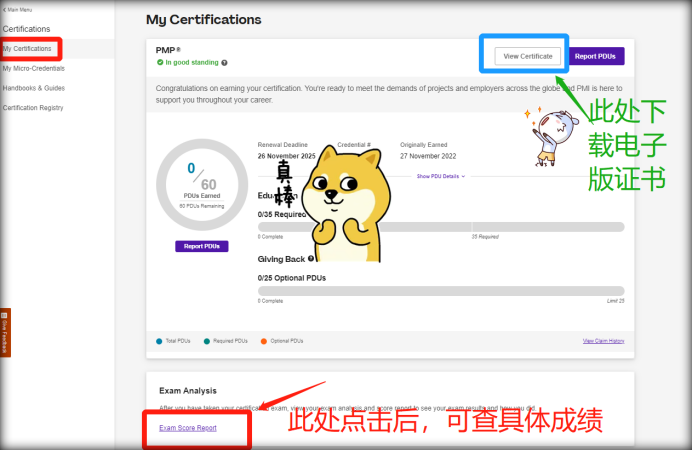Click the Giving Back help icon
The height and width of the screenshot is (450, 692).
311,259
